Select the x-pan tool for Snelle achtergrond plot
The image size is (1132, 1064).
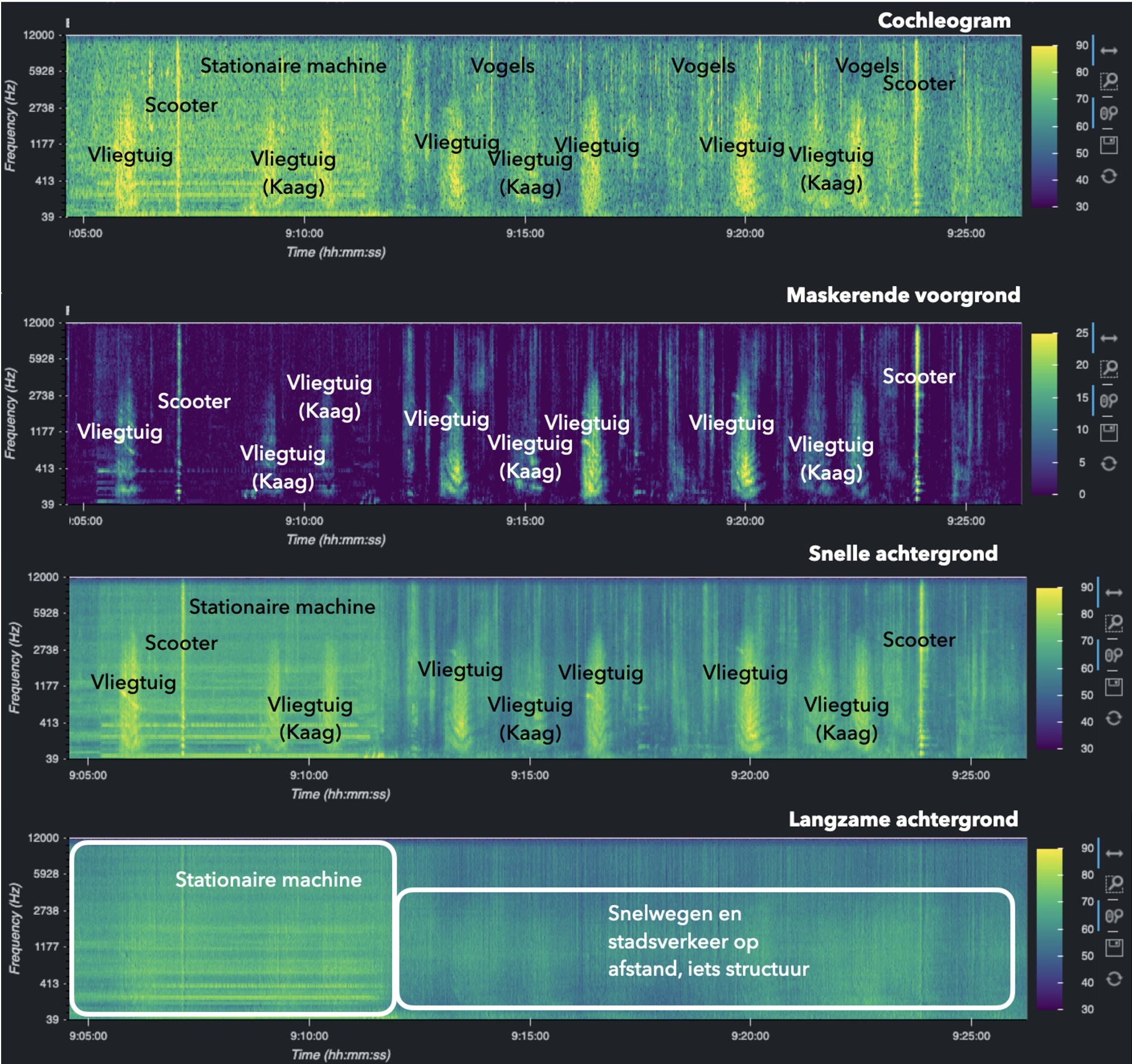[x=1114, y=593]
